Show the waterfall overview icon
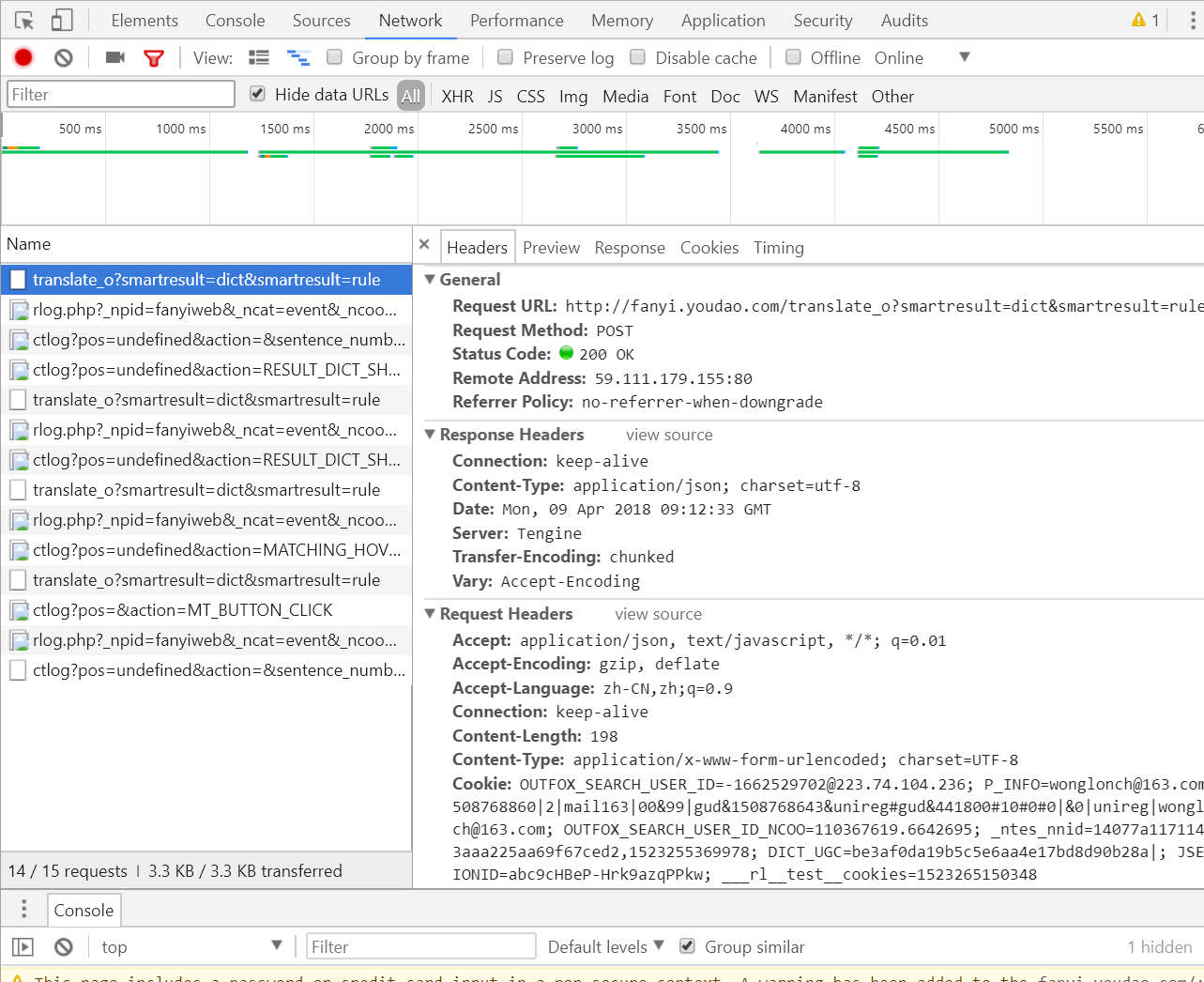The height and width of the screenshot is (982, 1204). click(298, 58)
